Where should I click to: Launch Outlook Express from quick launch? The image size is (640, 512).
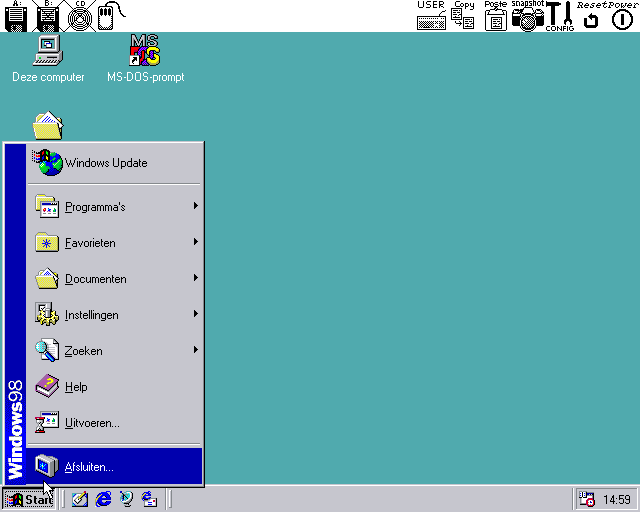coord(149,499)
